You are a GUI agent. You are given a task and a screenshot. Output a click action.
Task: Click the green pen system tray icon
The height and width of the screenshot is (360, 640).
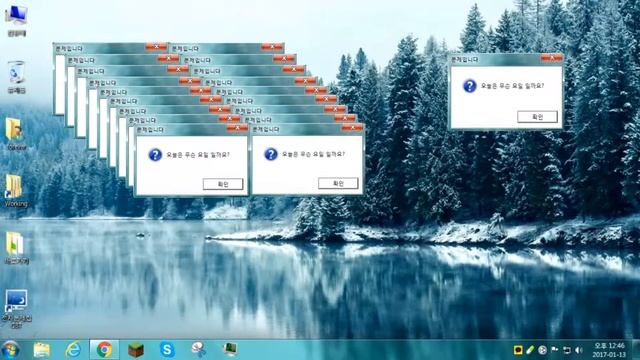[x=530, y=350]
